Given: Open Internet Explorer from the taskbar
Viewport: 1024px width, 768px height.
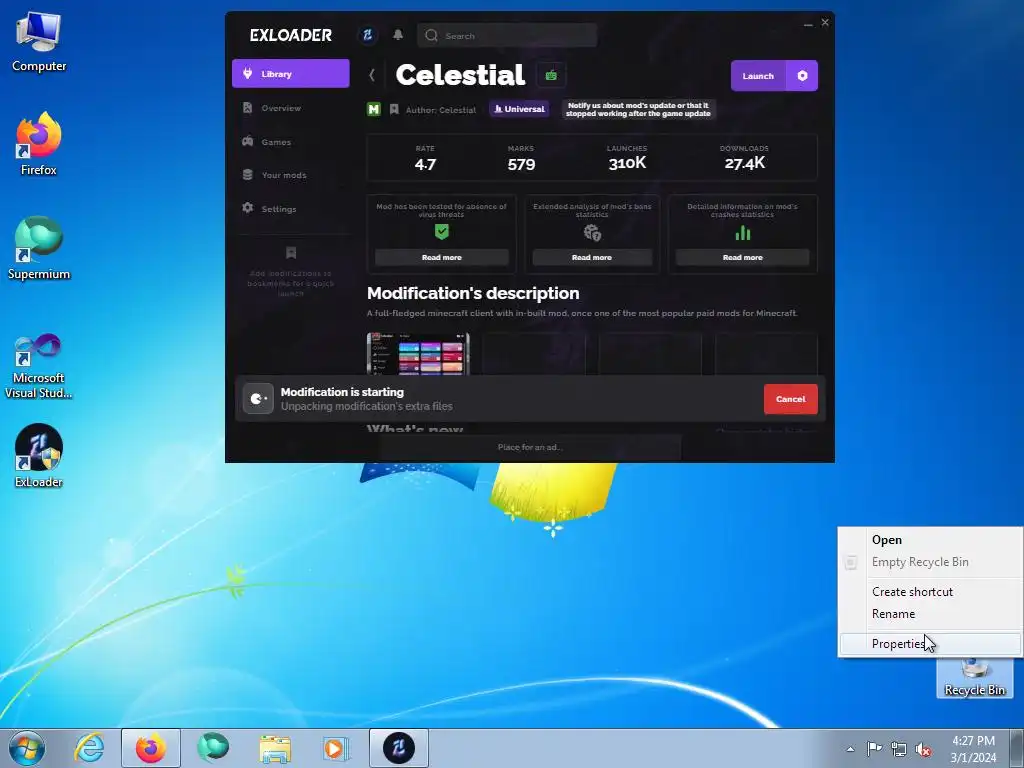Looking at the screenshot, I should [89, 748].
